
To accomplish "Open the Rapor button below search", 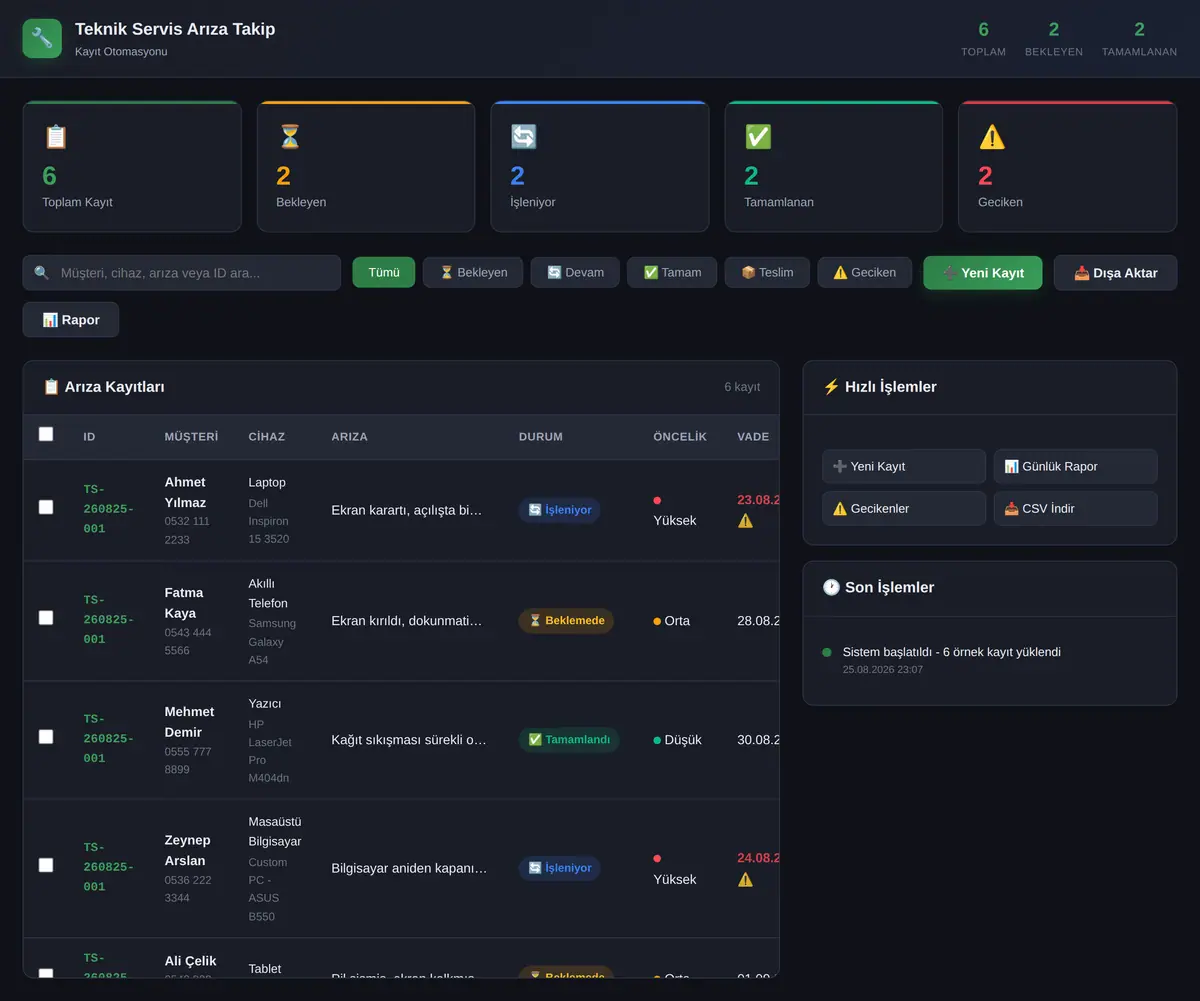I will [71, 320].
